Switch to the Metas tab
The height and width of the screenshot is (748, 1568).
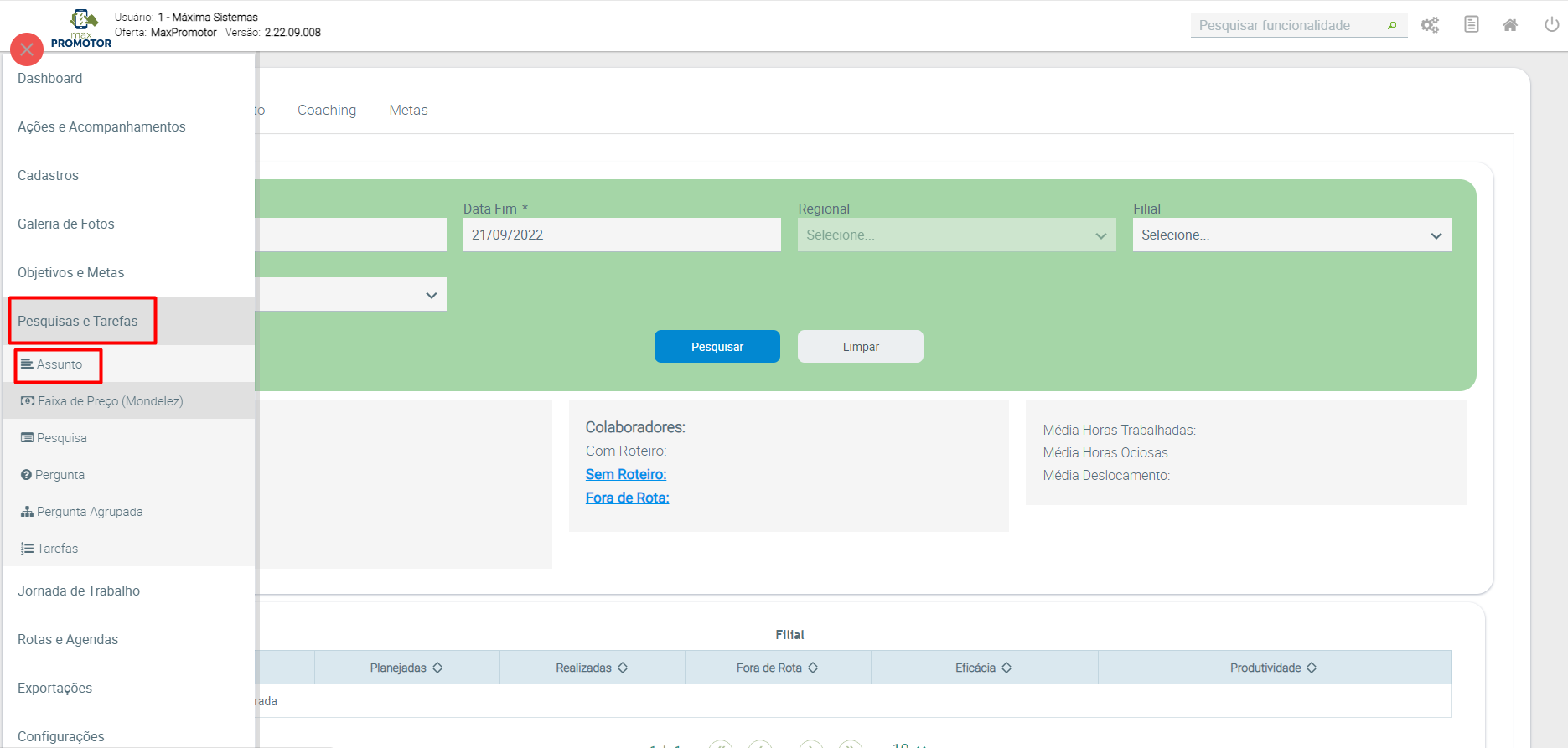[x=408, y=110]
